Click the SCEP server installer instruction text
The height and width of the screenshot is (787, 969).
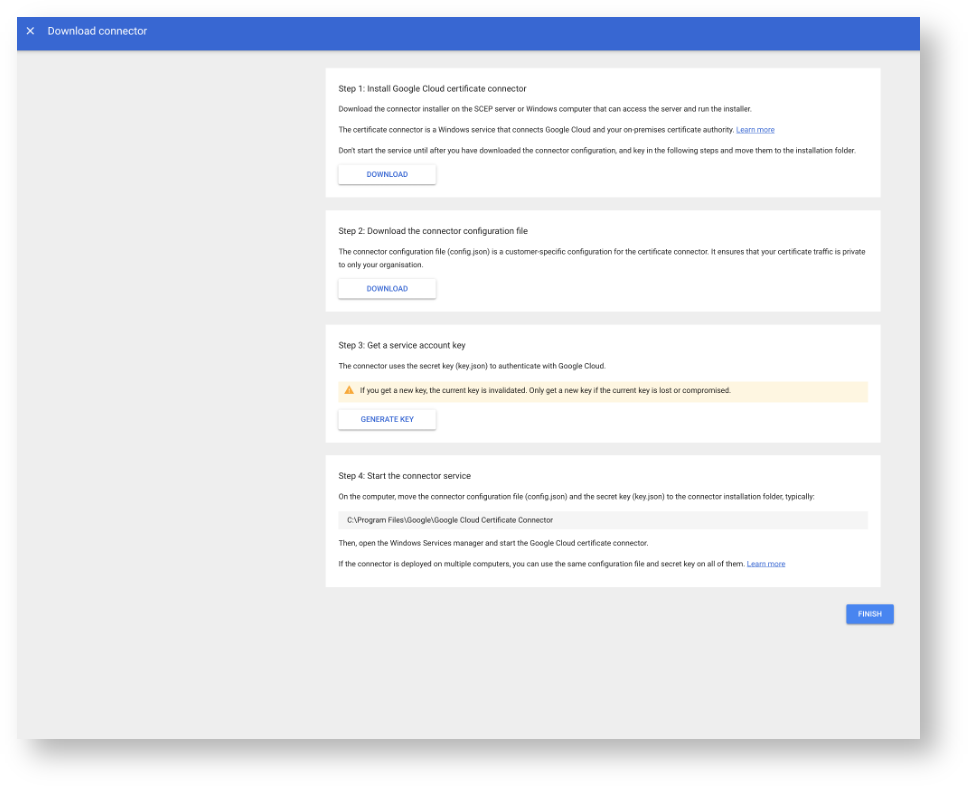(x=544, y=109)
